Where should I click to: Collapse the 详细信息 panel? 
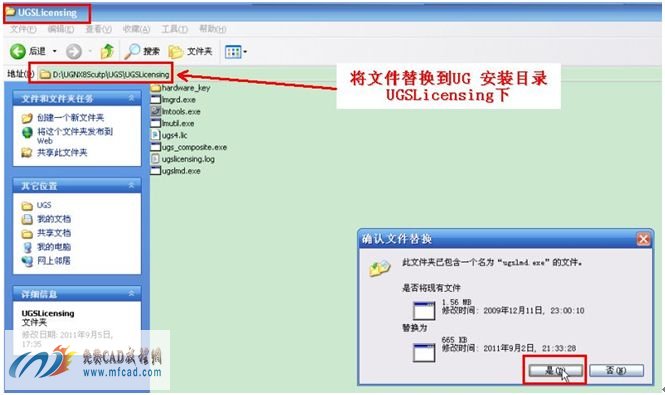click(131, 294)
